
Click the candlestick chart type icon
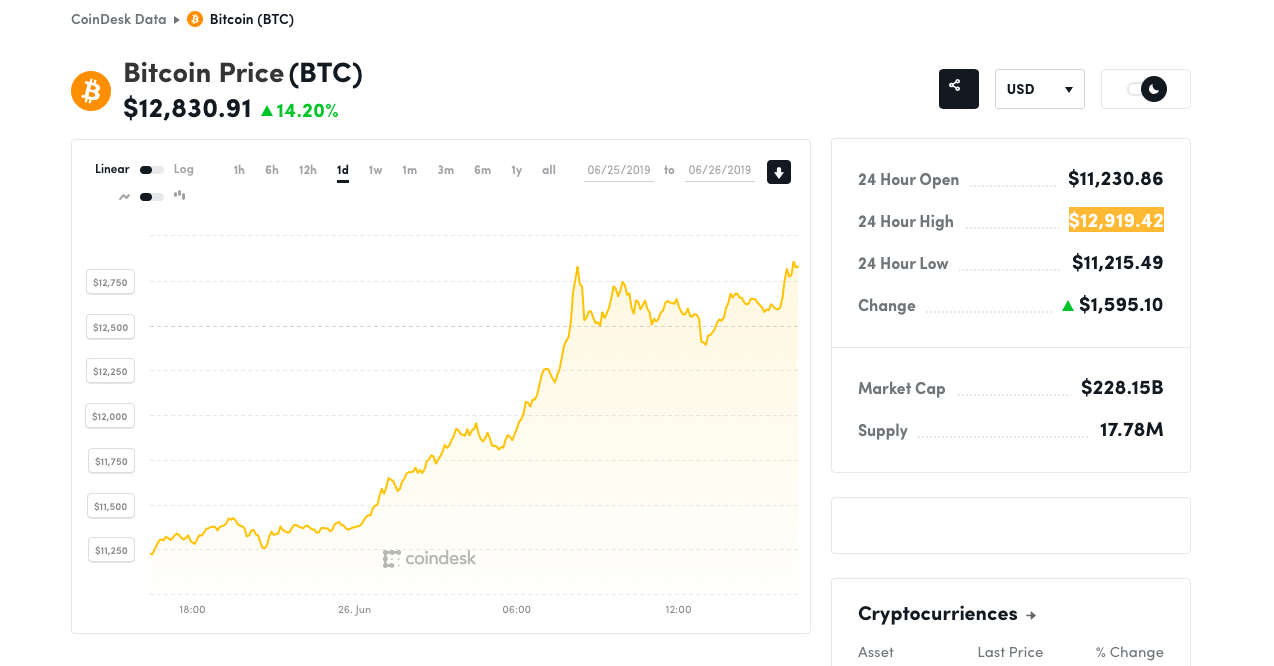coord(180,196)
